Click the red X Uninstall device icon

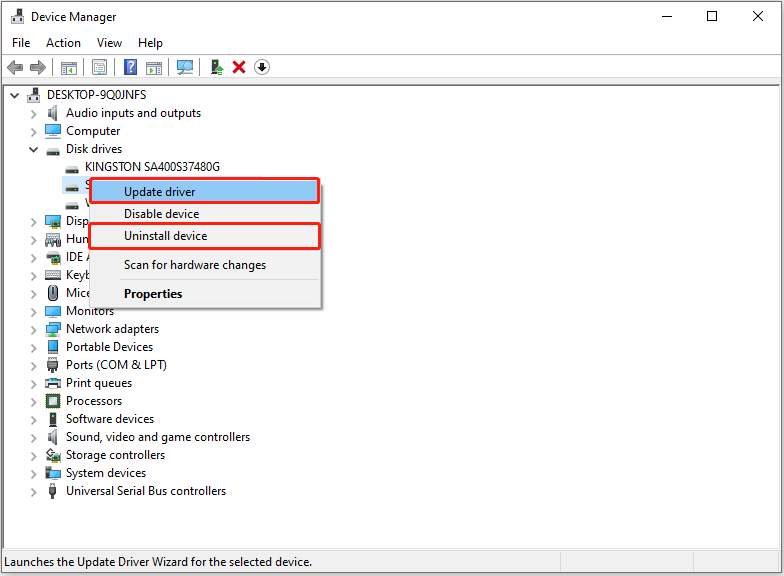click(x=239, y=67)
